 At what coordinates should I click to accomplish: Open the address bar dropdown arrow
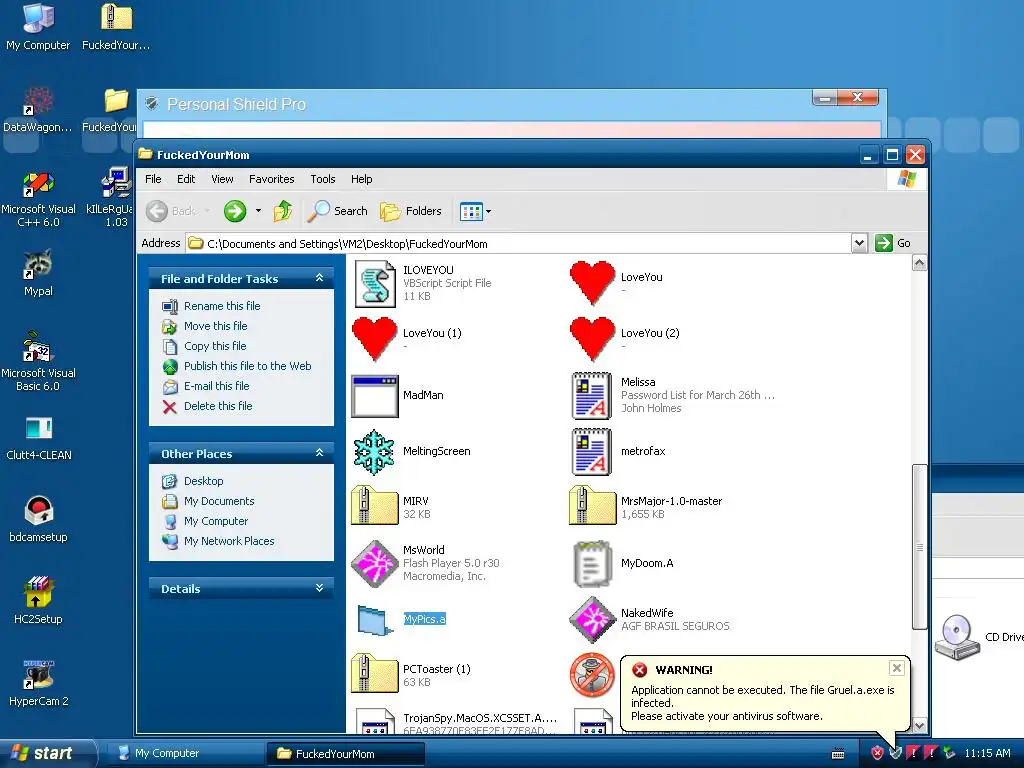pos(859,243)
